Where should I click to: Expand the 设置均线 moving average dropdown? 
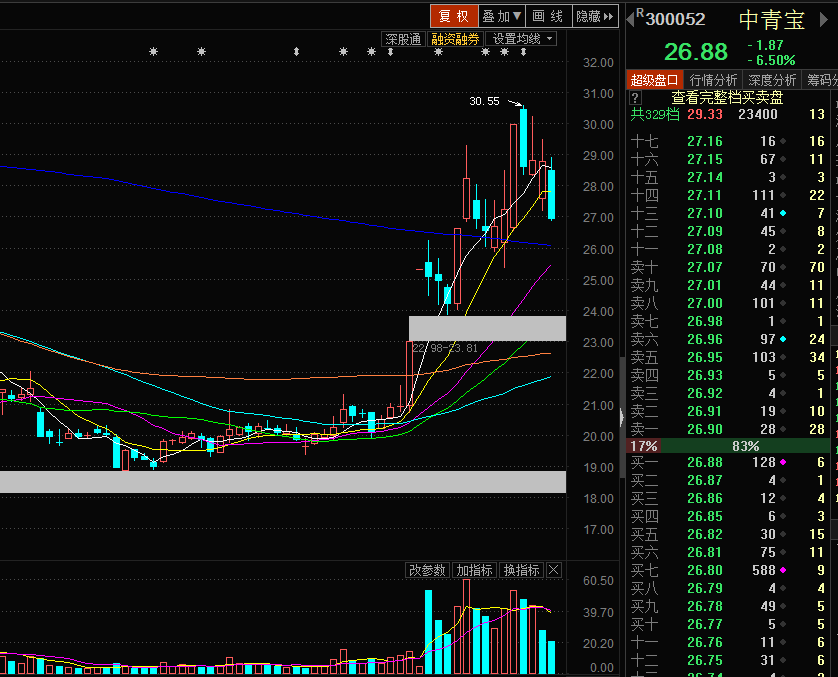521,39
